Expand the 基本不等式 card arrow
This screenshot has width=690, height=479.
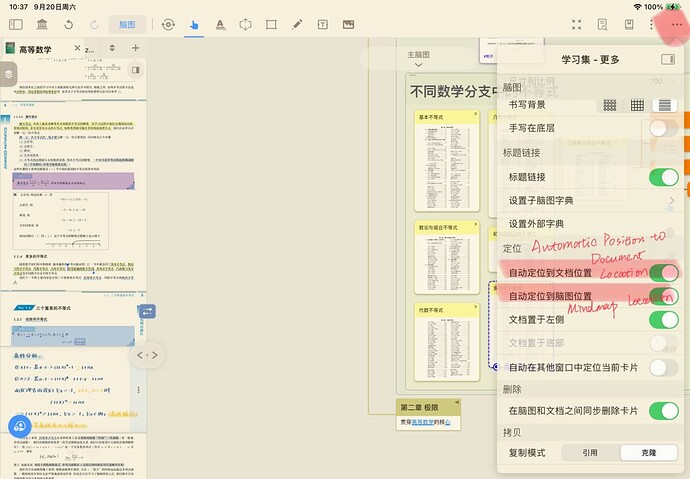coord(475,114)
